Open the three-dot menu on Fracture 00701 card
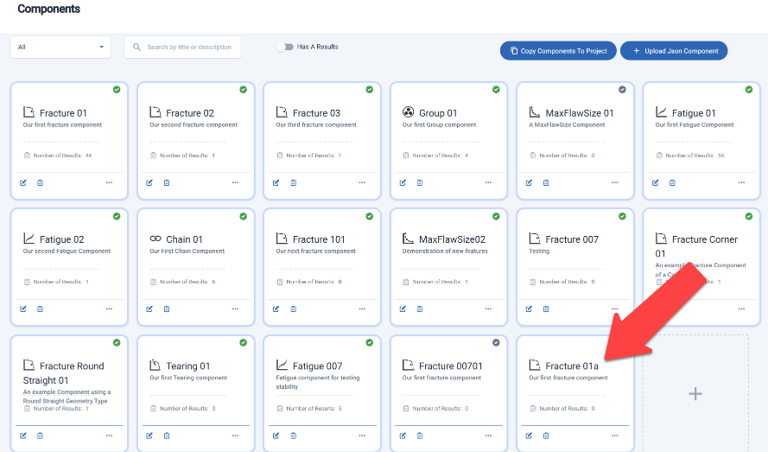 [x=489, y=435]
